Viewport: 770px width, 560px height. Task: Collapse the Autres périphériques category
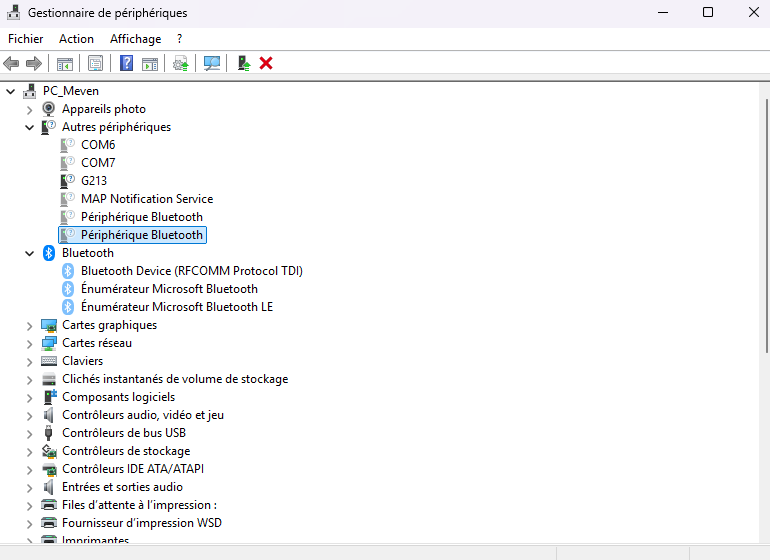[x=29, y=128]
